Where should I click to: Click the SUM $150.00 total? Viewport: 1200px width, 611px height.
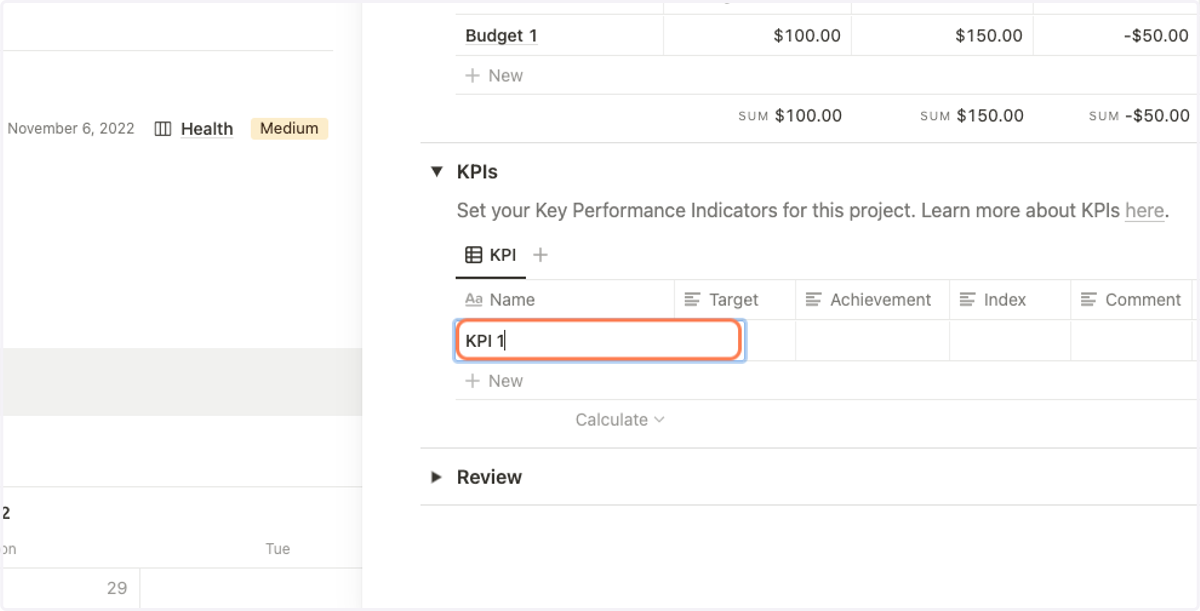[x=972, y=116]
